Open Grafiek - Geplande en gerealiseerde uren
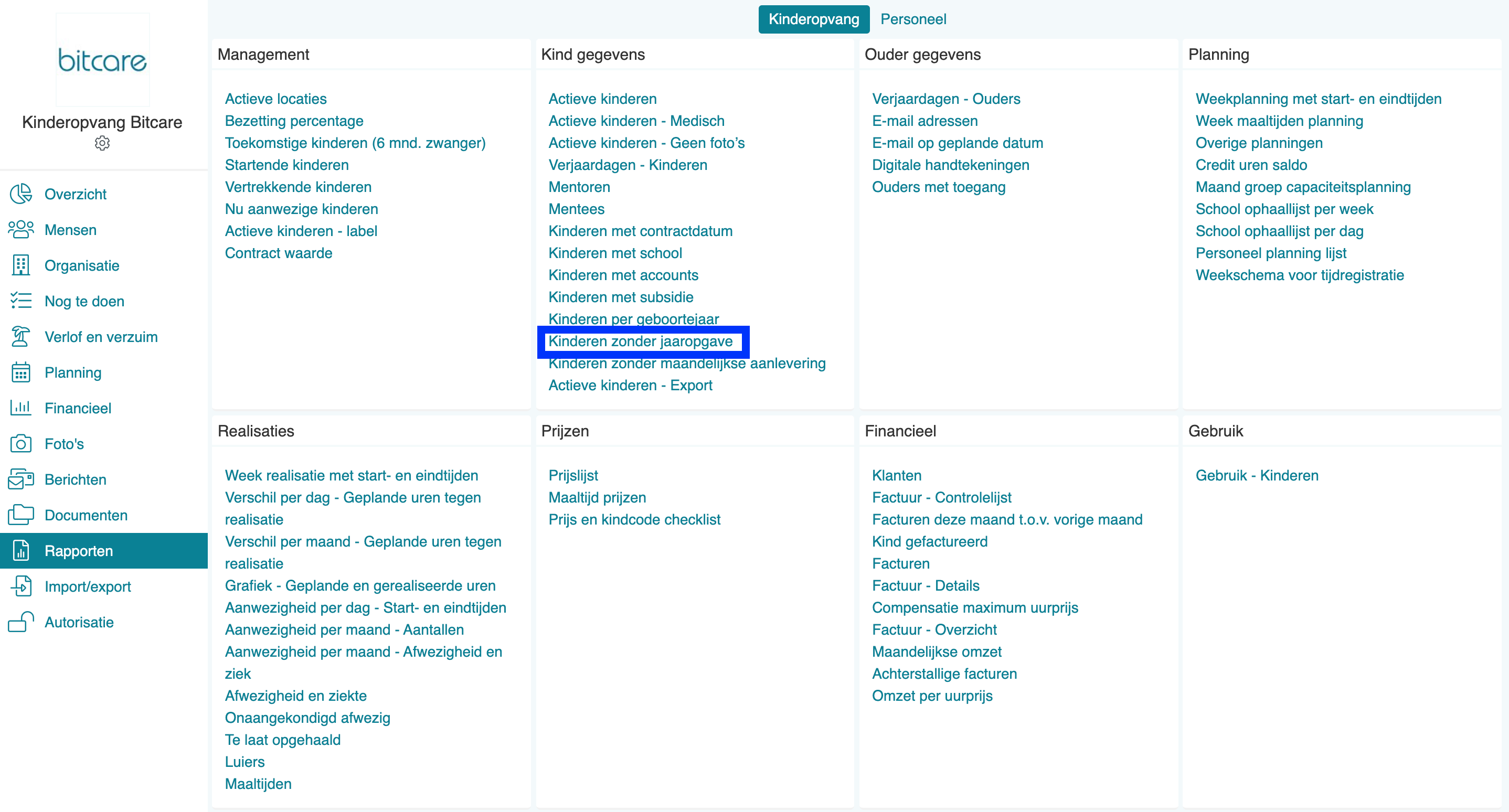Image resolution: width=1509 pixels, height=812 pixels. [360, 585]
